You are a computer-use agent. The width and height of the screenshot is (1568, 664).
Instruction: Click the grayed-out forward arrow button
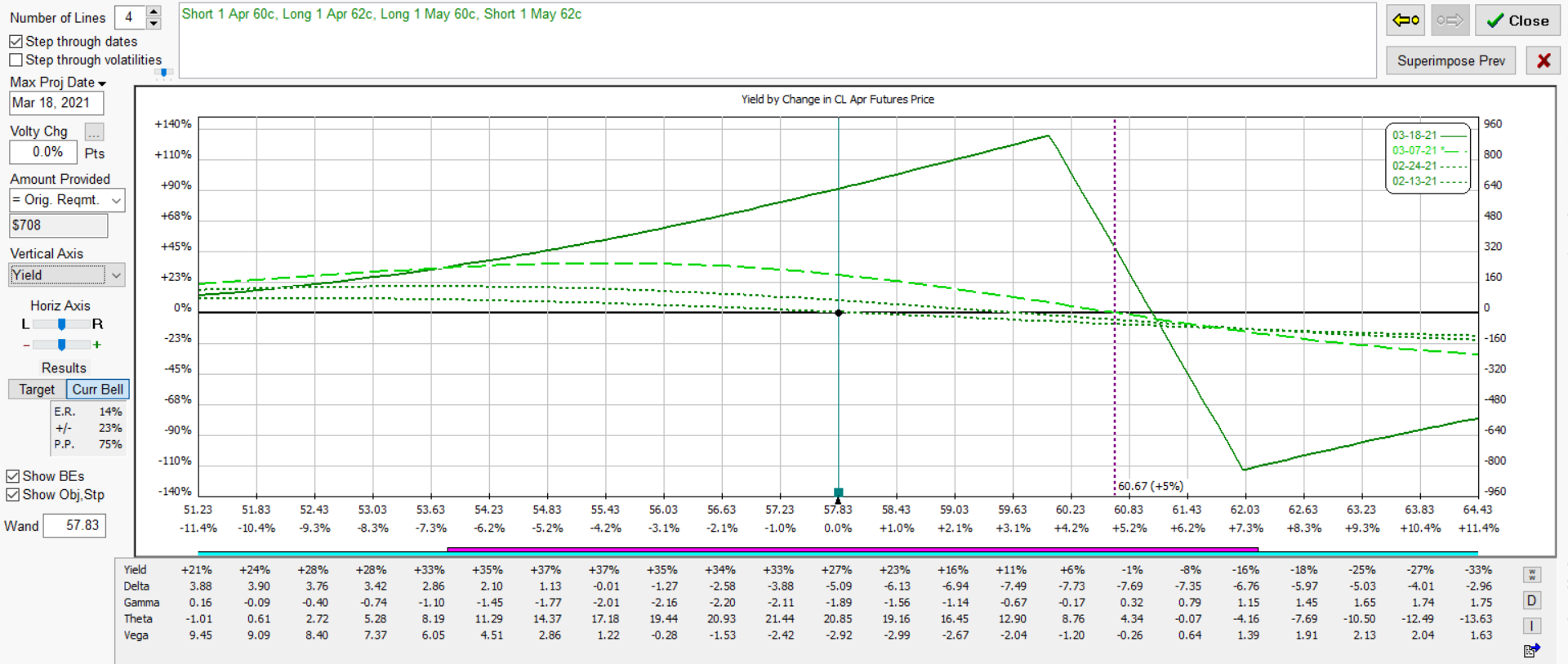tap(1450, 20)
